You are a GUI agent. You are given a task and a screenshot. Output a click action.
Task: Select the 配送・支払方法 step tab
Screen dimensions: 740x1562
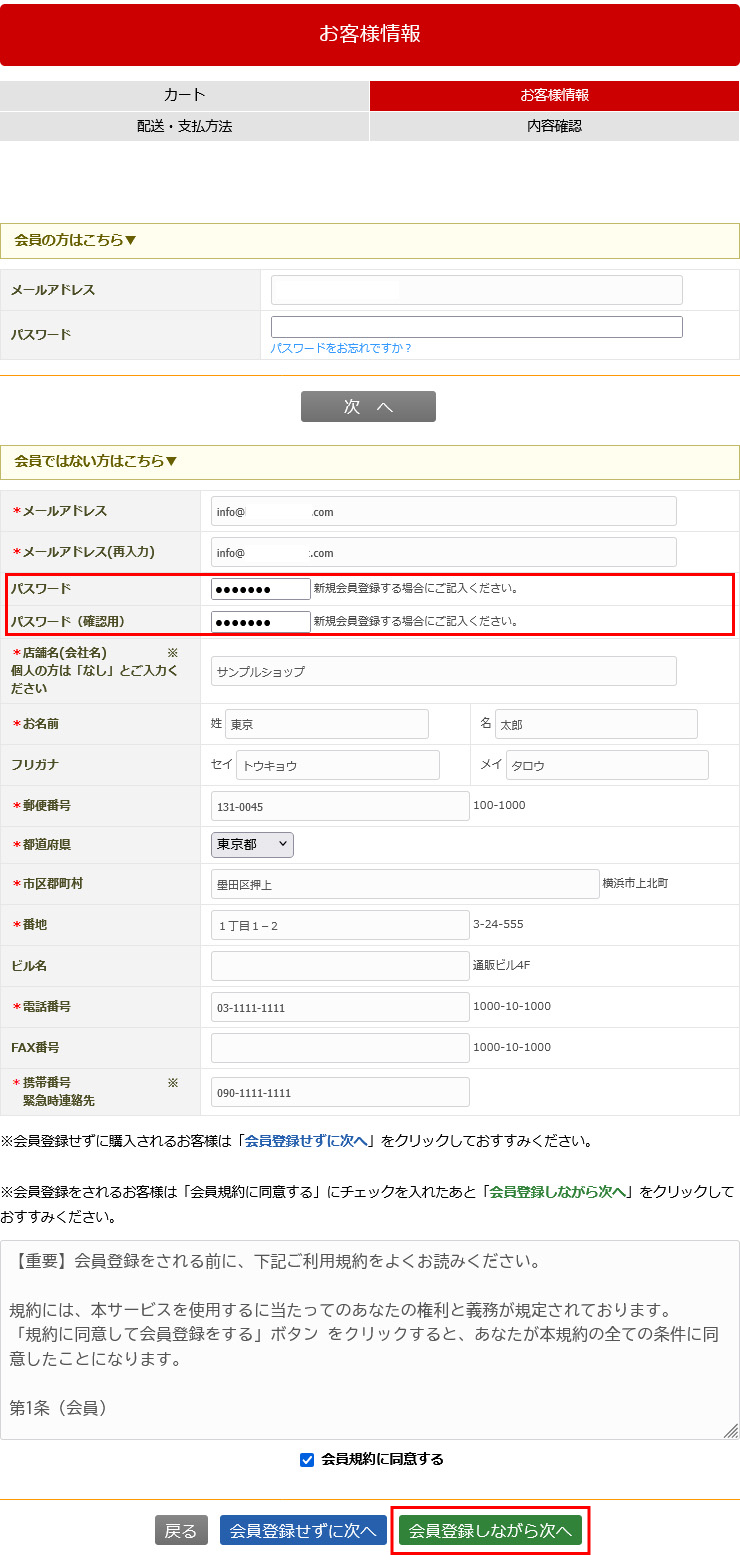(x=184, y=126)
